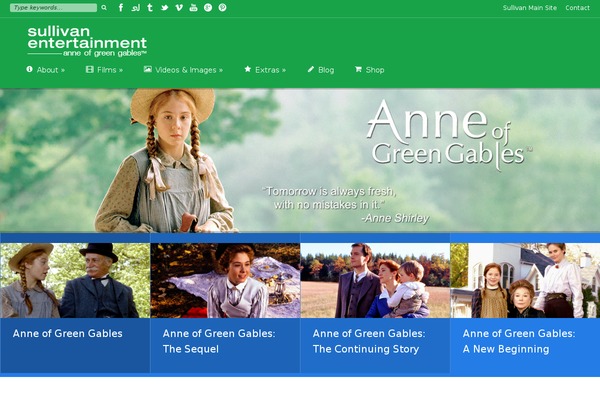This screenshot has width=600, height=400.
Task: Go to Sullivan Main Site link
Action: (x=530, y=8)
